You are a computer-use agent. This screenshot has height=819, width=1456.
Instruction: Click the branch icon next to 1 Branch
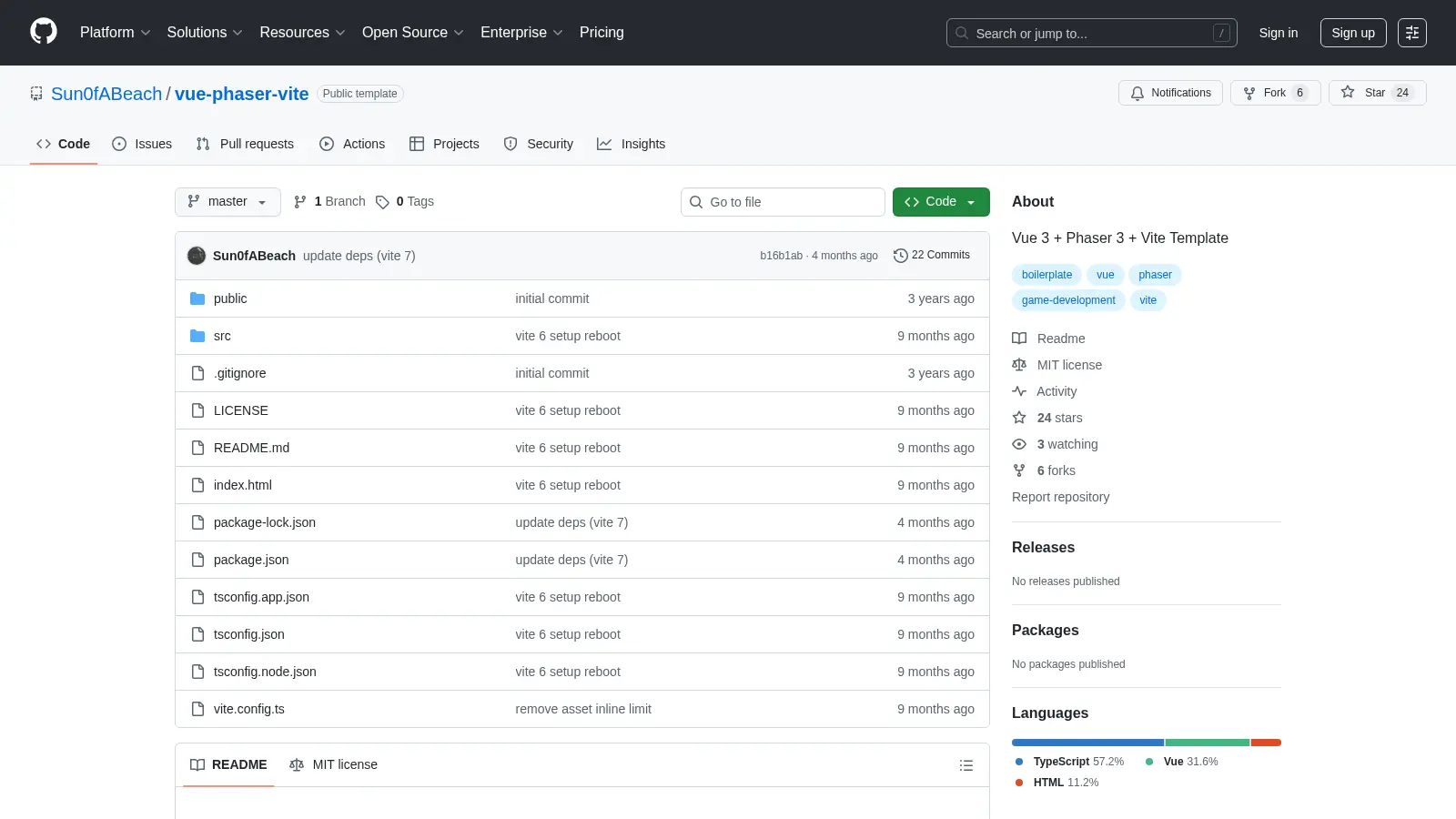pos(300,202)
